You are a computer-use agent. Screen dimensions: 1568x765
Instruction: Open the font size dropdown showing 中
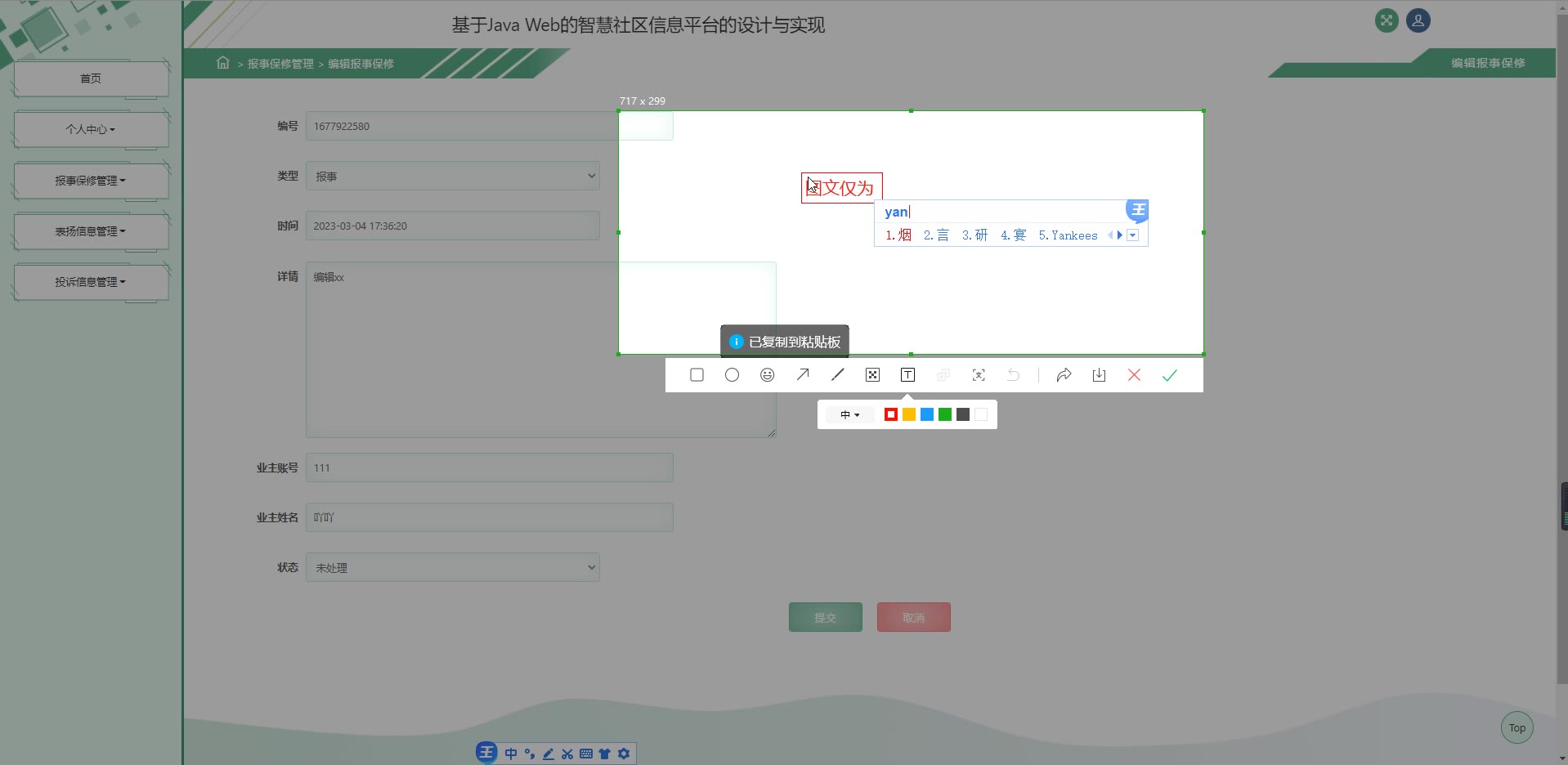(850, 415)
